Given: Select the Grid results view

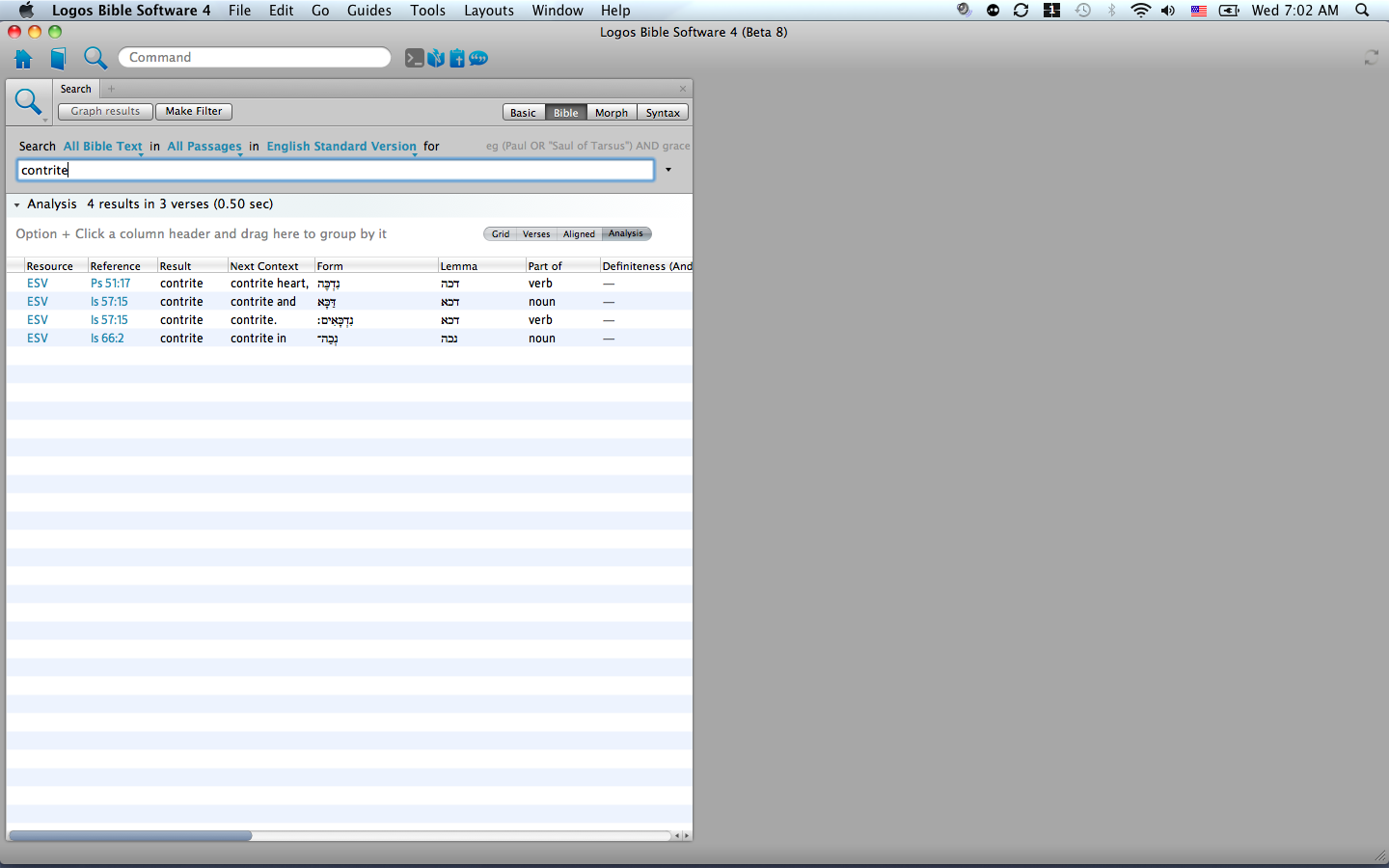Looking at the screenshot, I should [501, 233].
